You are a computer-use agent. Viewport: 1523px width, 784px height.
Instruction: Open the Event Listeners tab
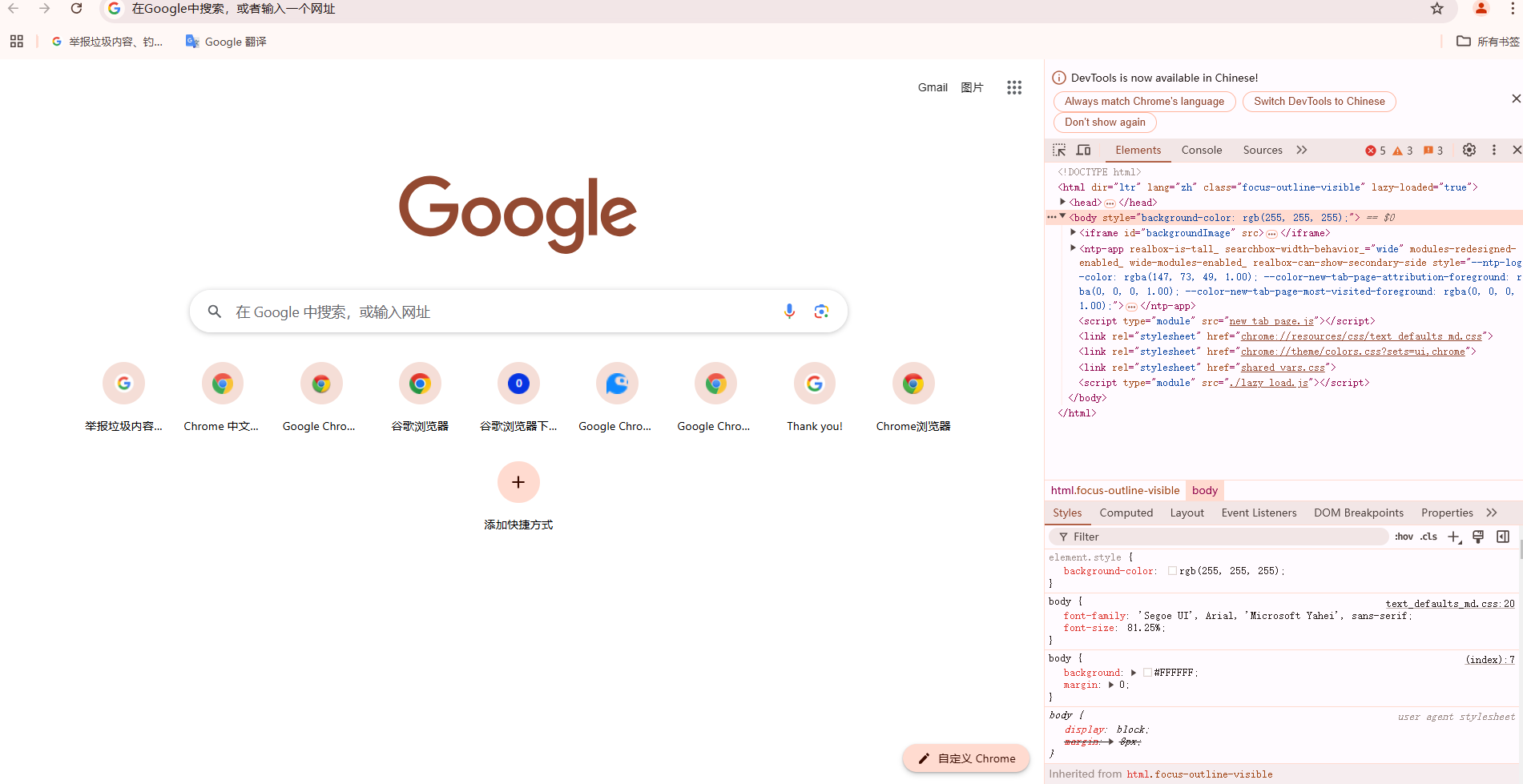click(1259, 513)
